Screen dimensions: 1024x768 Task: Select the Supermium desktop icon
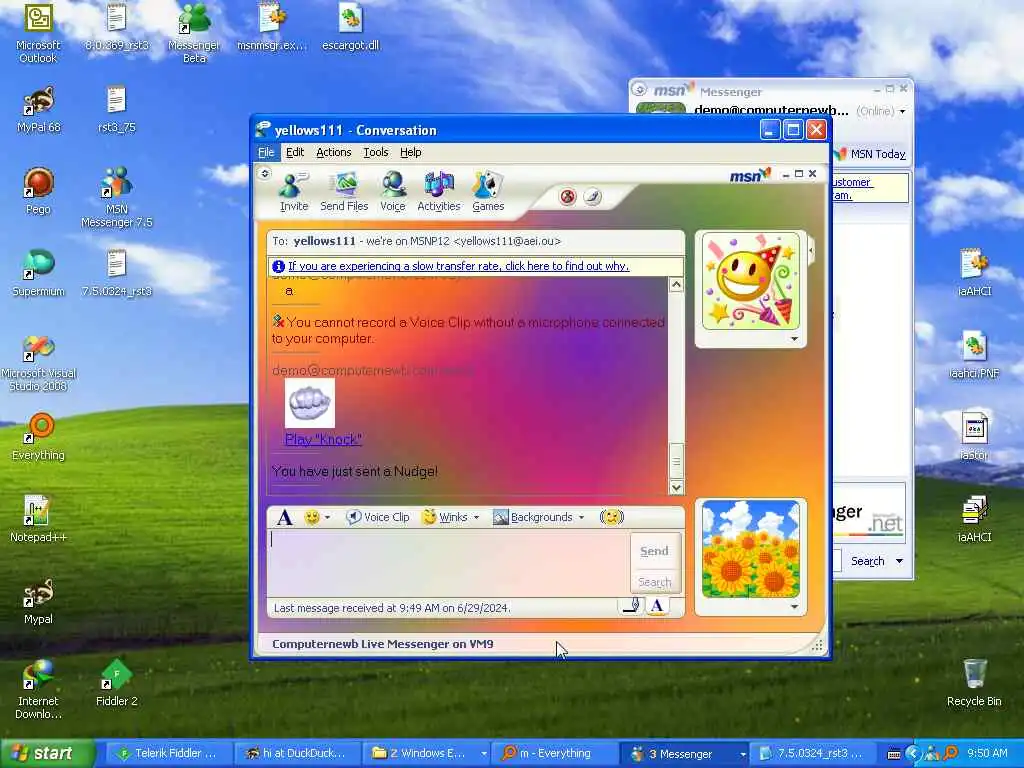point(38,273)
